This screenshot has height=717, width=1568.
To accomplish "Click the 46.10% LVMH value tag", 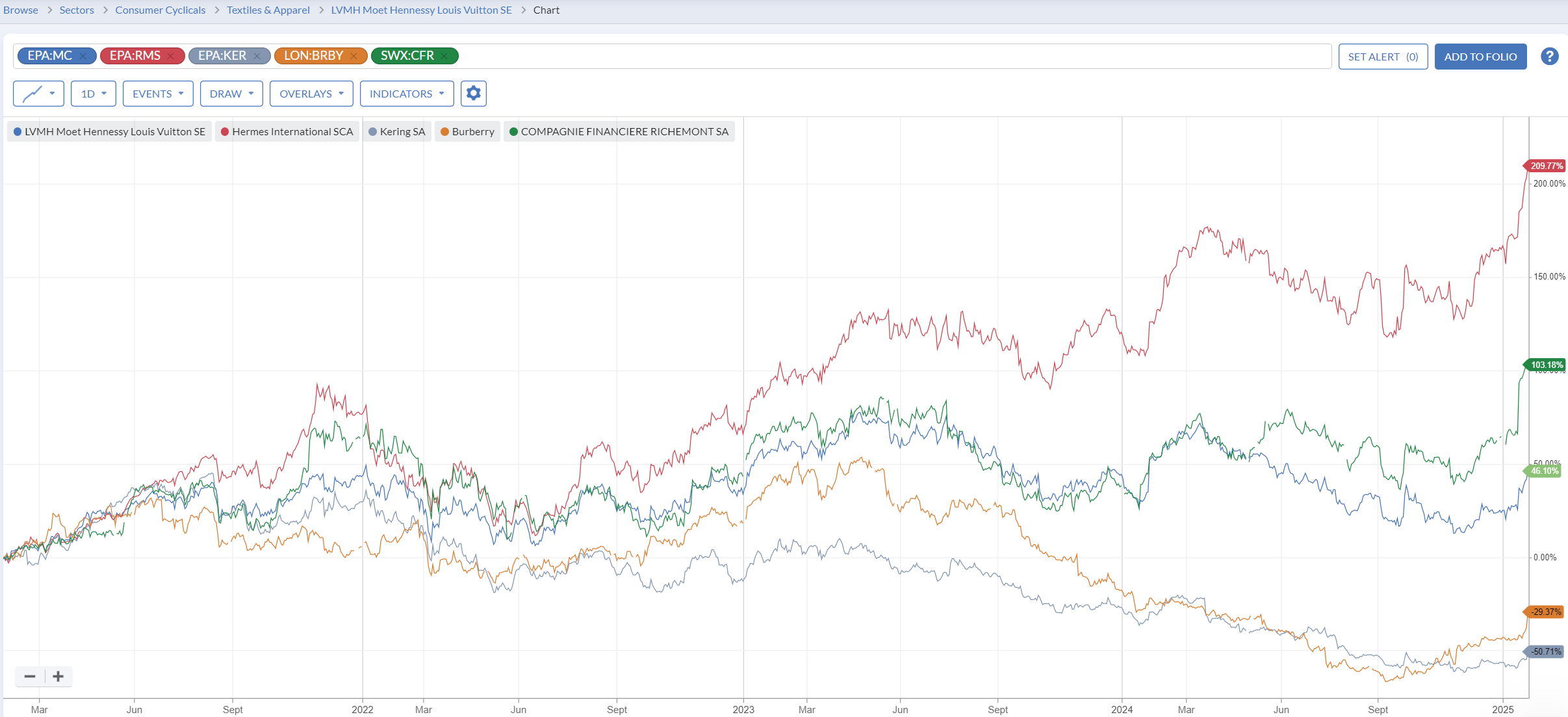I will pos(1543,471).
